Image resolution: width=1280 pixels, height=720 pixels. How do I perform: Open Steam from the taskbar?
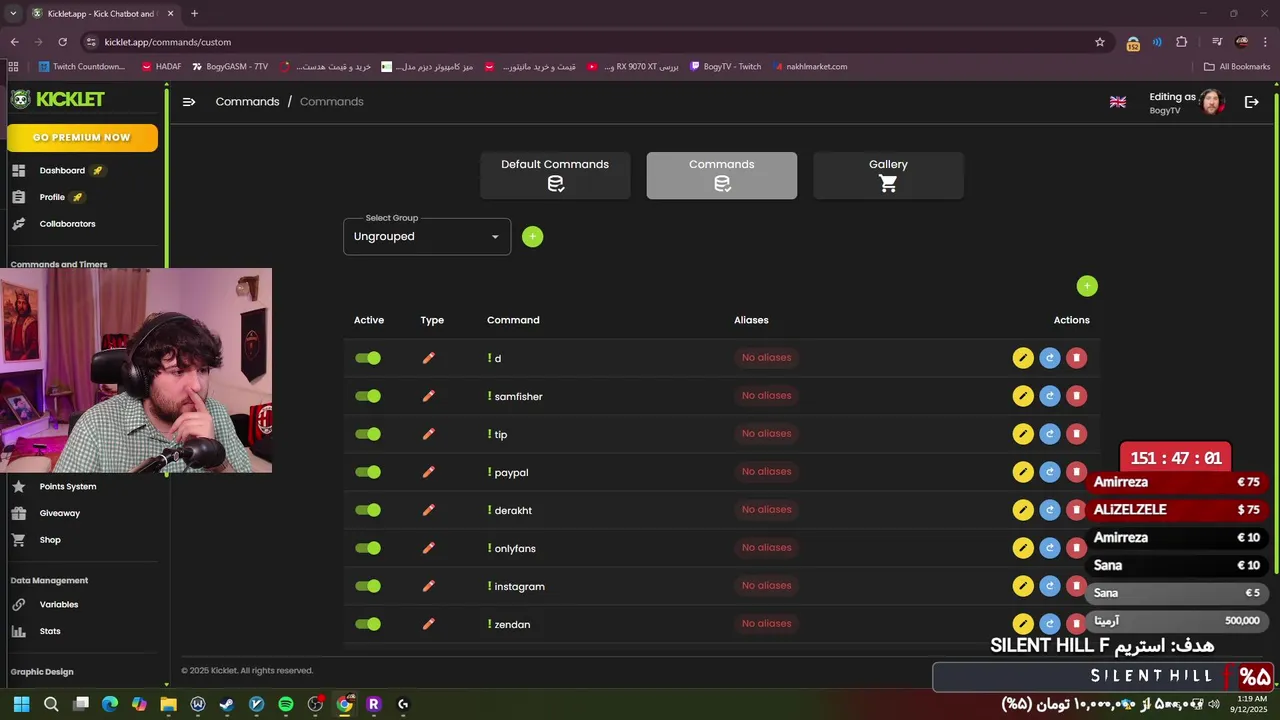tap(227, 704)
